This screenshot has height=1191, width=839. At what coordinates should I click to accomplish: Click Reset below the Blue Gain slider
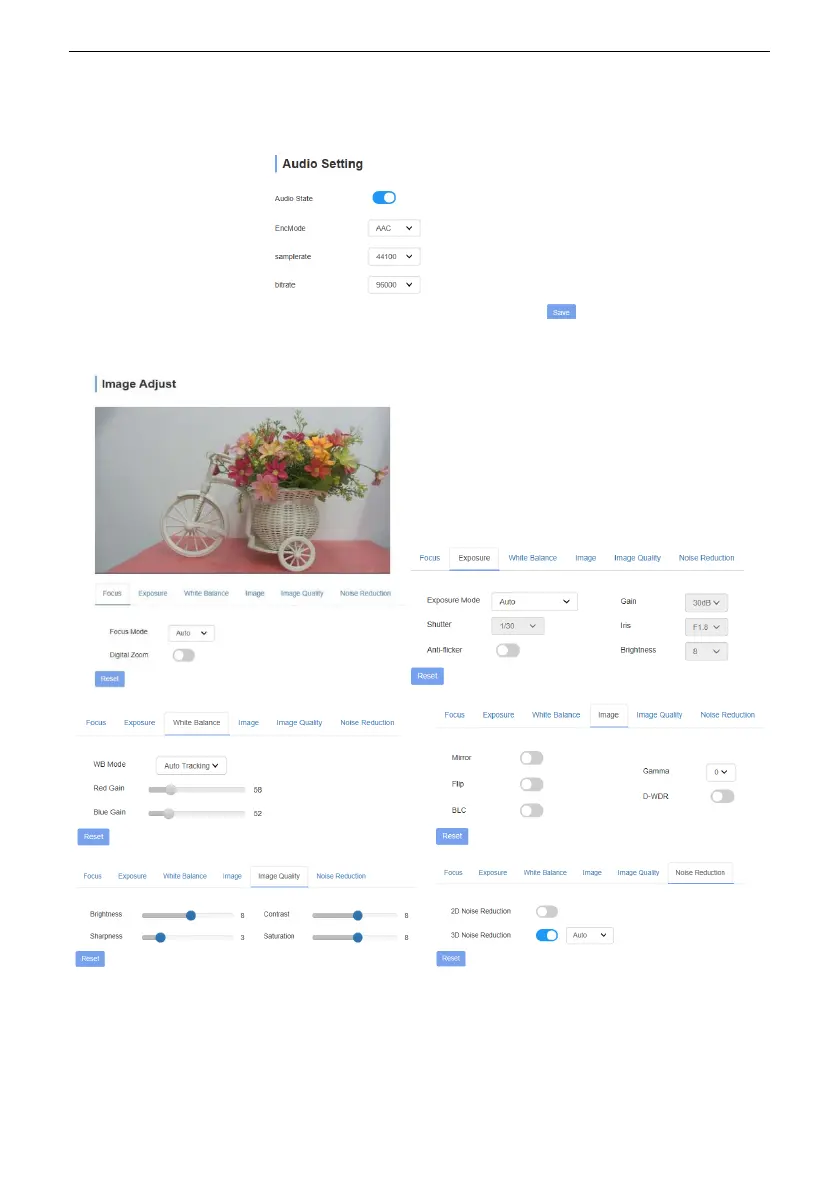point(93,836)
